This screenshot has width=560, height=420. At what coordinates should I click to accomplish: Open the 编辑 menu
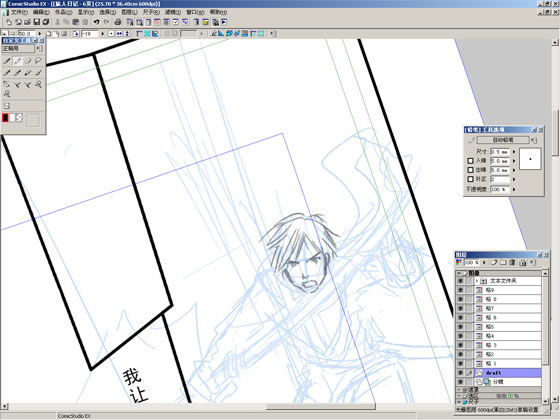point(41,12)
